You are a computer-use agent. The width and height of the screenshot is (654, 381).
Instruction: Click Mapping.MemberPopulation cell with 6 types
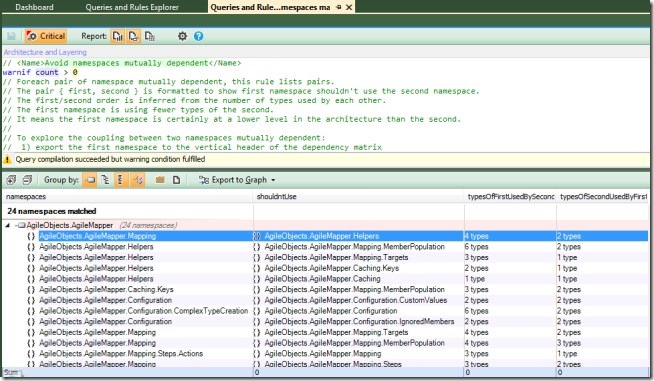click(x=355, y=247)
